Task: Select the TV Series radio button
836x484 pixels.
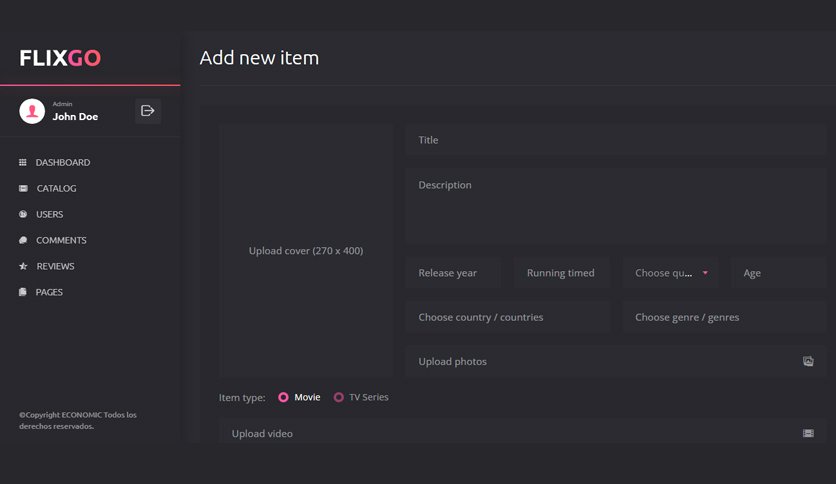Action: coord(339,397)
